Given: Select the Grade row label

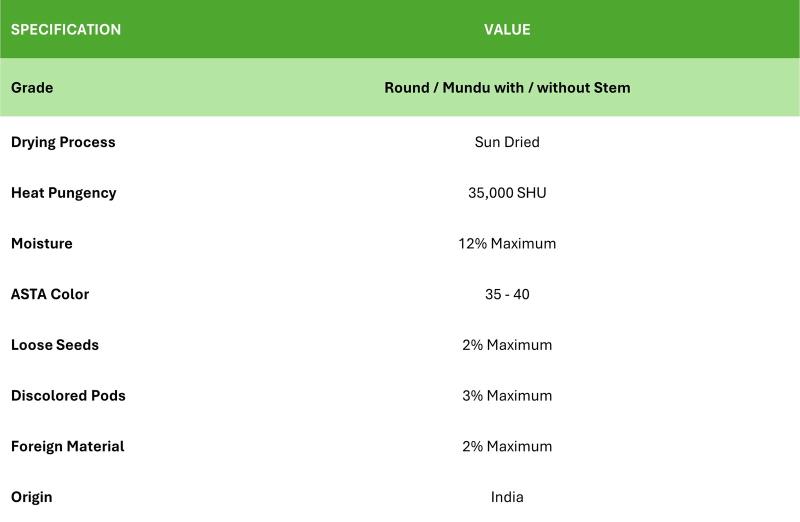Looking at the screenshot, I should (x=32, y=87).
